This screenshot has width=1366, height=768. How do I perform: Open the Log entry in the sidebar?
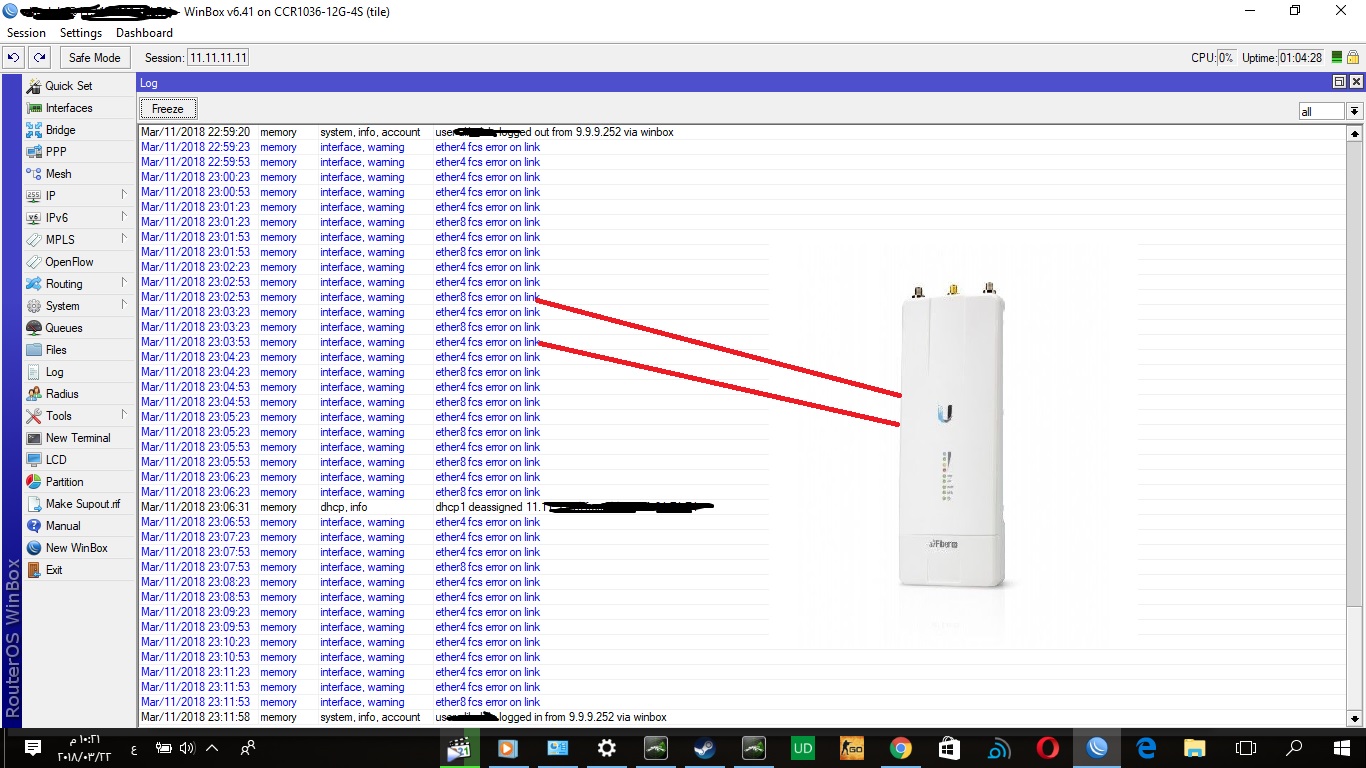[x=54, y=372]
